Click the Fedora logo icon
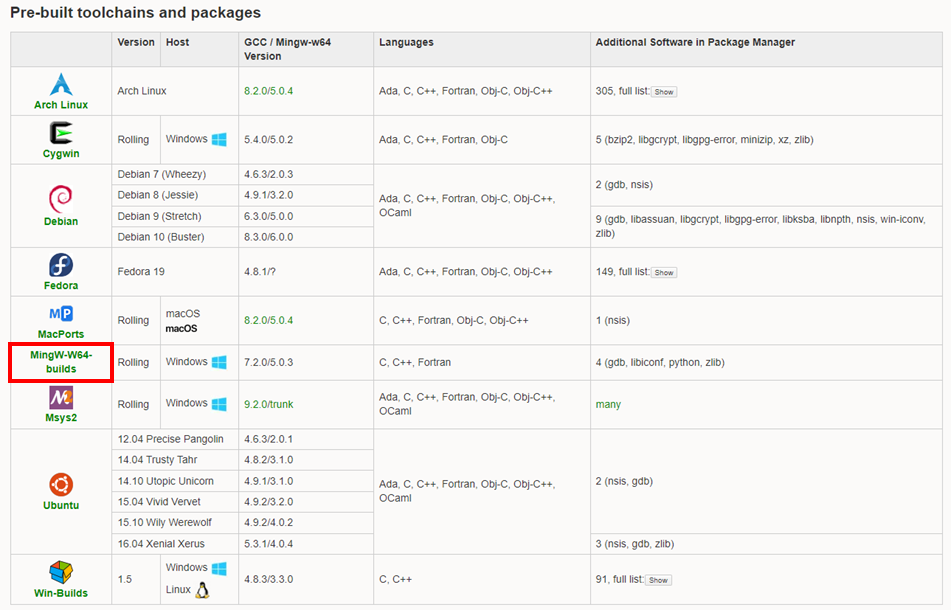Image resolution: width=951 pixels, height=610 pixels. click(x=61, y=266)
